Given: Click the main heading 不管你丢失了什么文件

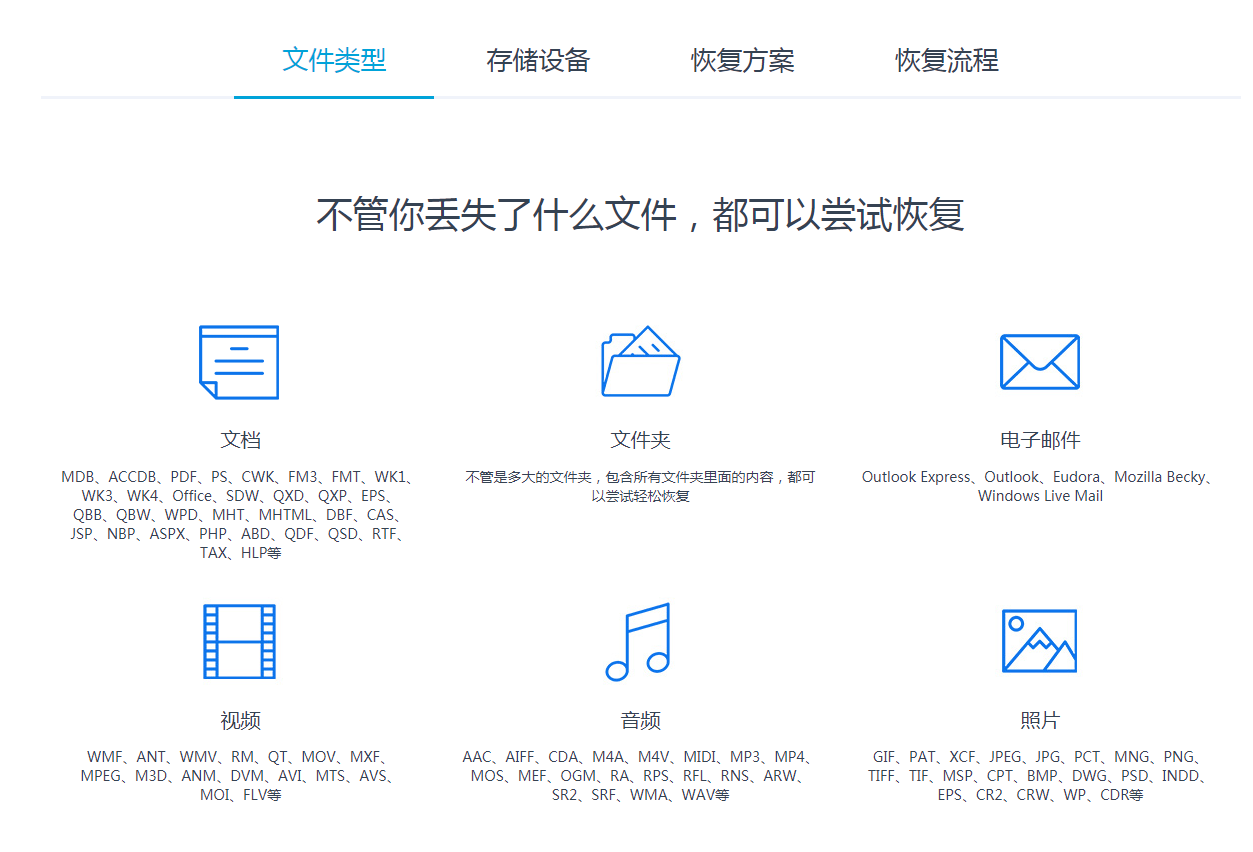Looking at the screenshot, I should coord(640,215).
